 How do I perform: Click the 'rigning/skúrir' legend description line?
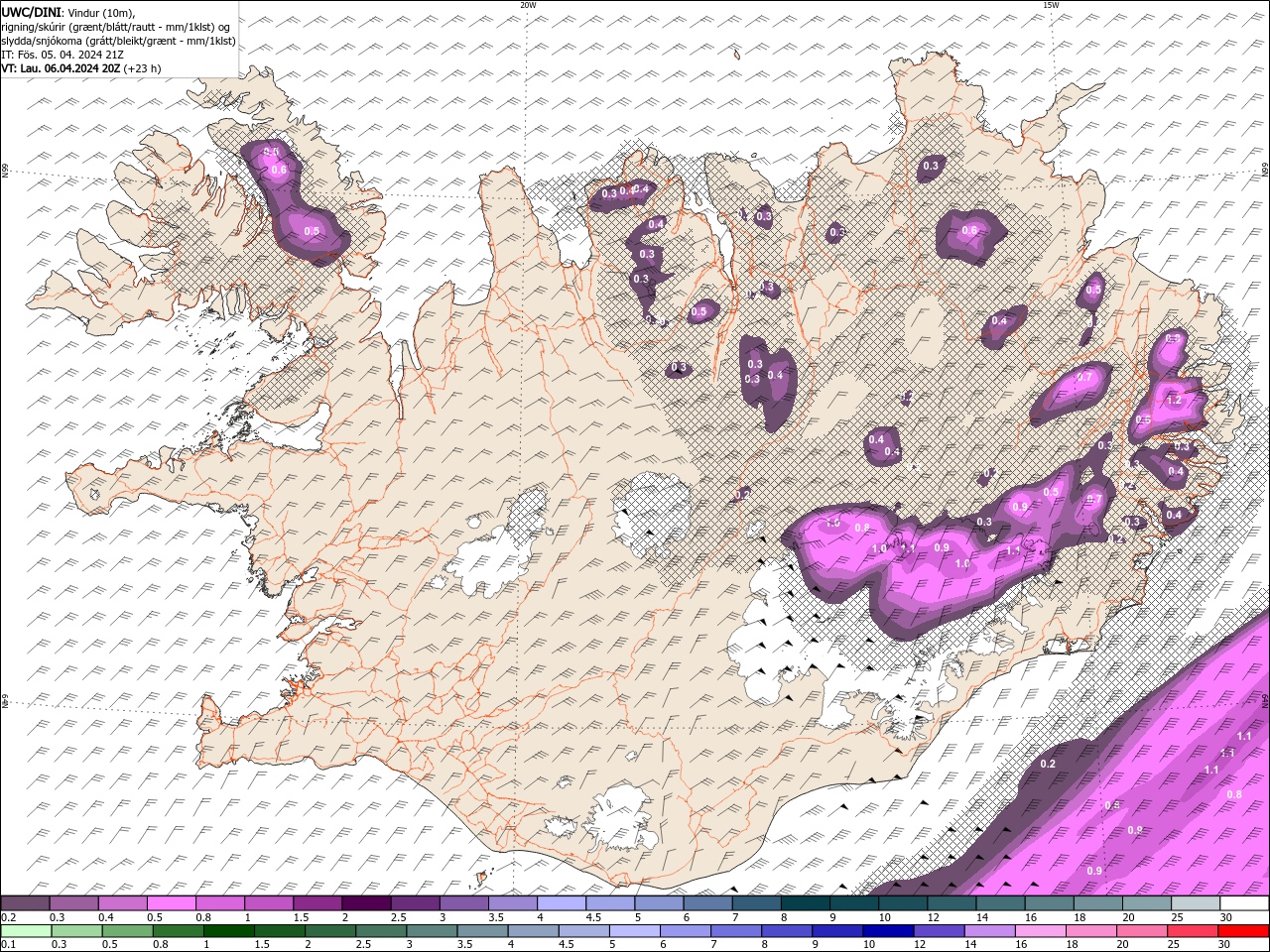[116, 27]
